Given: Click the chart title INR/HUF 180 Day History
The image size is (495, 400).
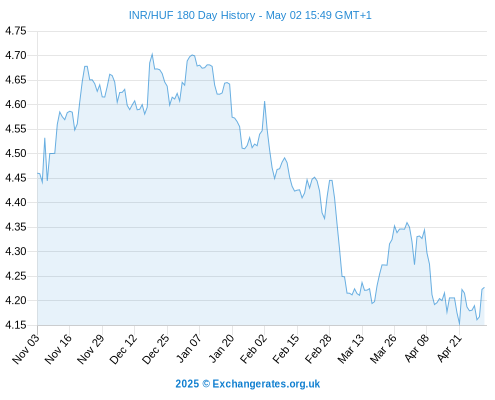Looking at the screenshot, I should 192,15.
